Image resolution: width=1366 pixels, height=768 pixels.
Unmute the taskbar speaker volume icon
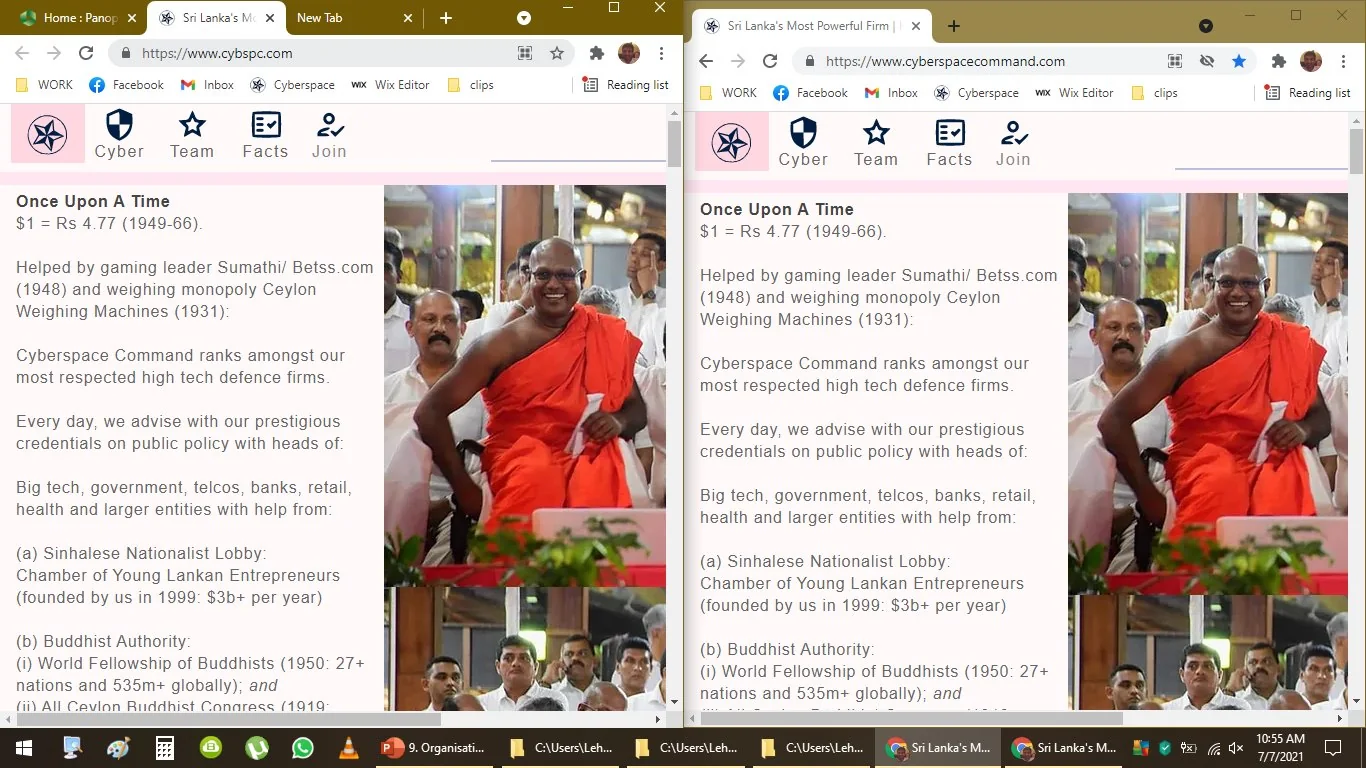tap(1236, 748)
